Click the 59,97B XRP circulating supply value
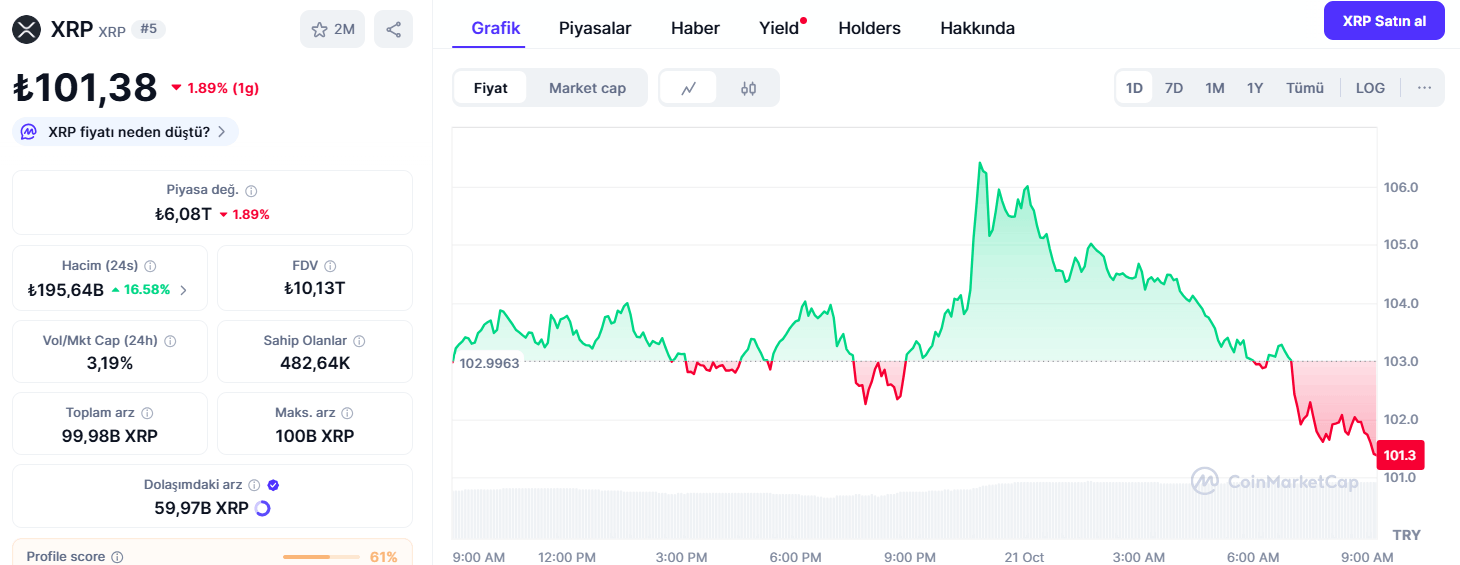The image size is (1460, 565). [x=201, y=508]
